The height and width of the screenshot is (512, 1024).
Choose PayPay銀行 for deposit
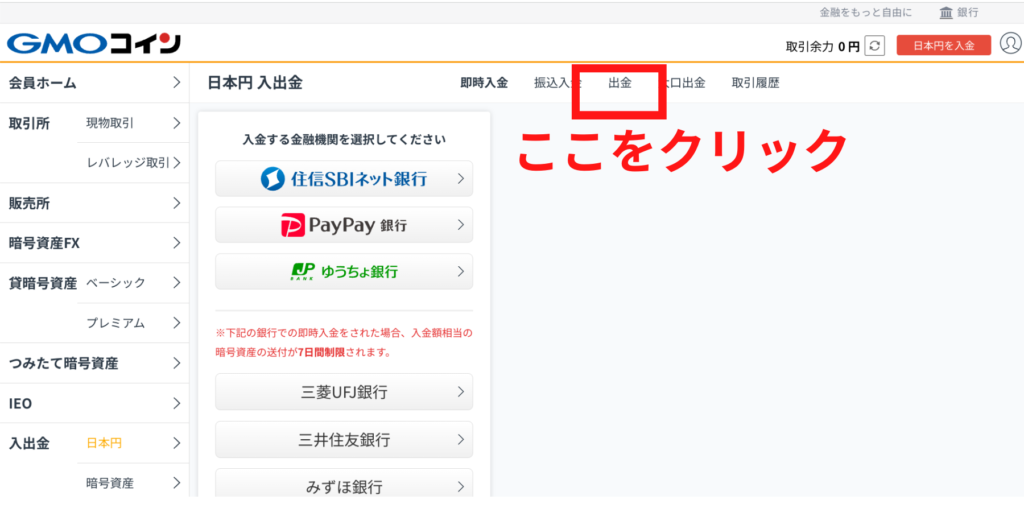(x=344, y=225)
